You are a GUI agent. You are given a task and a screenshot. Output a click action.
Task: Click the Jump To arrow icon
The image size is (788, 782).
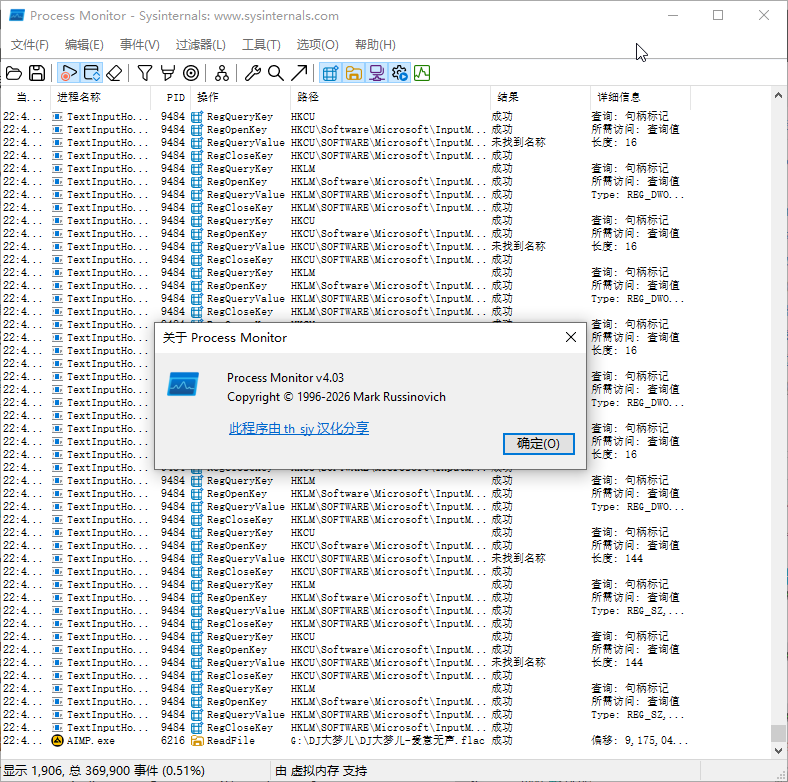(299, 73)
